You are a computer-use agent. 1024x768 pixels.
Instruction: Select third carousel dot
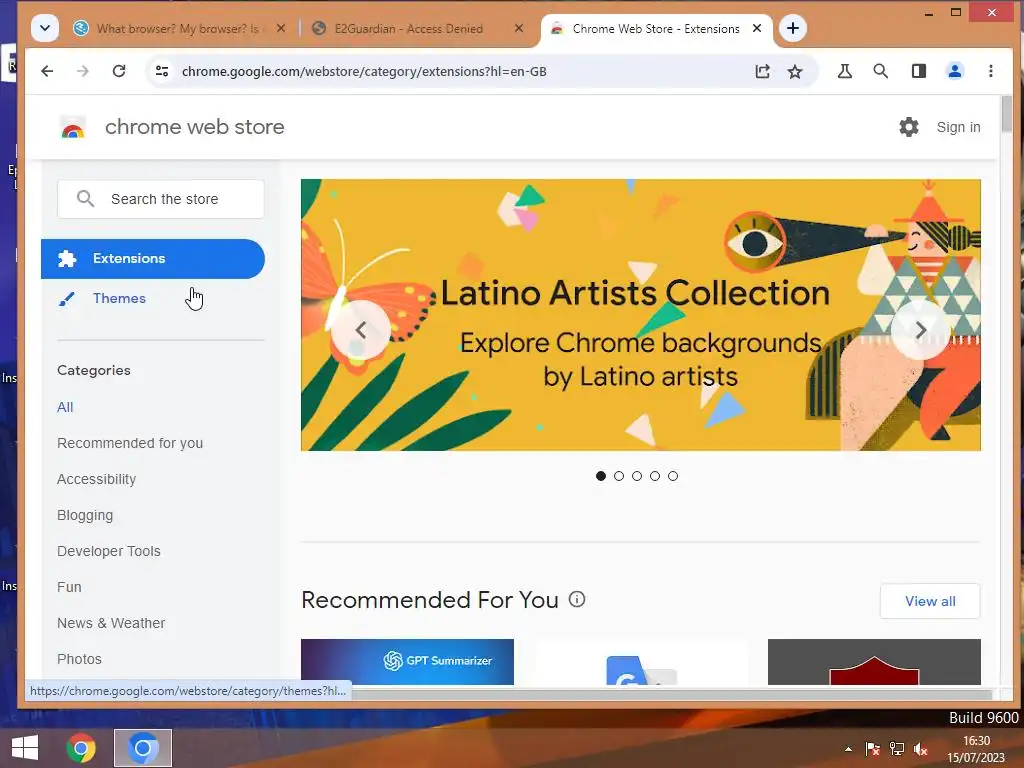pos(637,476)
